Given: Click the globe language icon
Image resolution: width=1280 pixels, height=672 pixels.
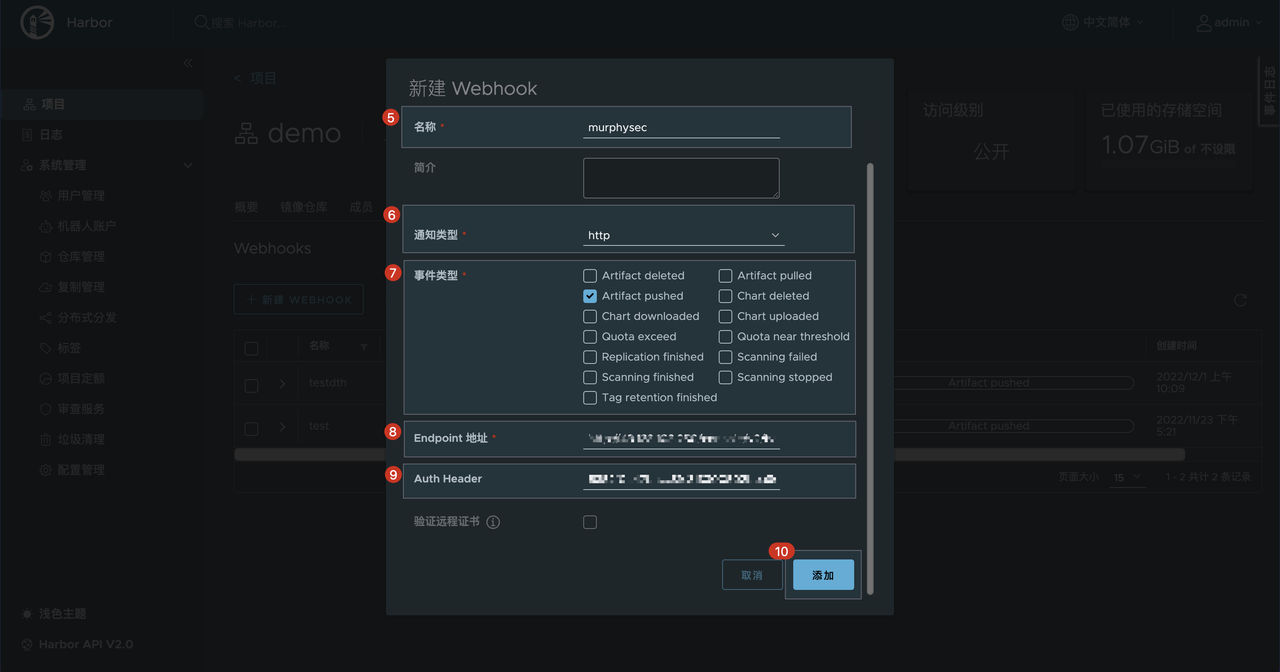Looking at the screenshot, I should click(1071, 22).
